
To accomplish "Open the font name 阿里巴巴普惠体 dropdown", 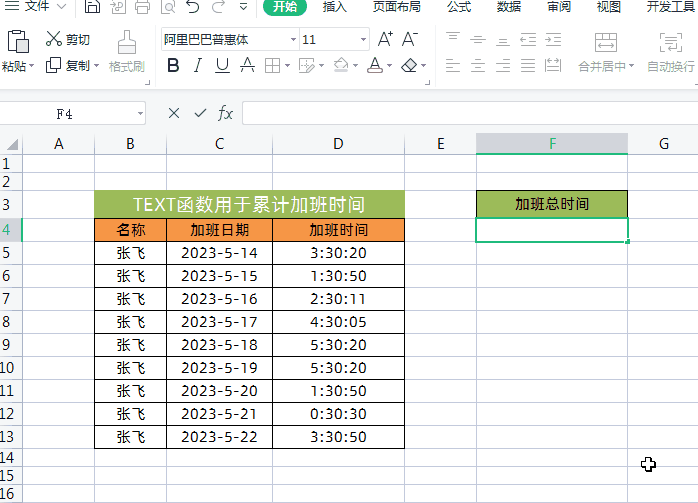I will tap(293, 39).
